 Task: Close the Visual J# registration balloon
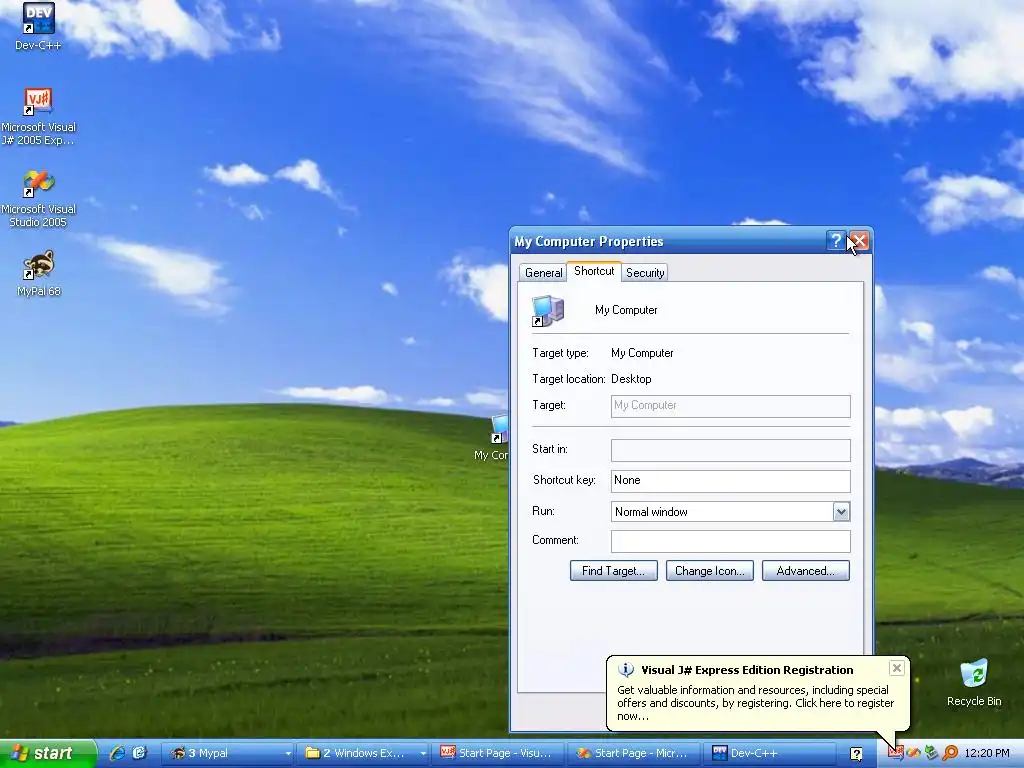pos(897,667)
